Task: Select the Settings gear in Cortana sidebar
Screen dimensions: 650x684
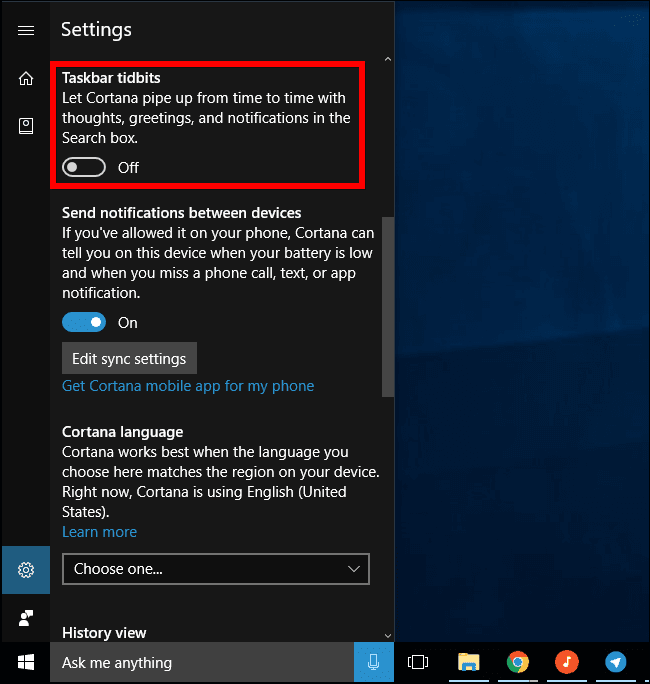Action: coord(26,570)
